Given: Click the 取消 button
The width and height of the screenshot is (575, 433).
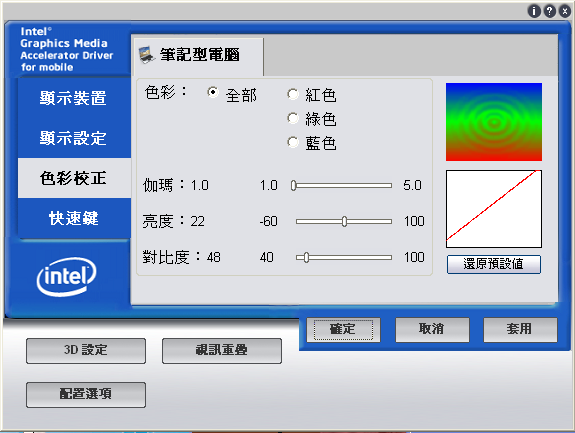Looking at the screenshot, I should 432,330.
